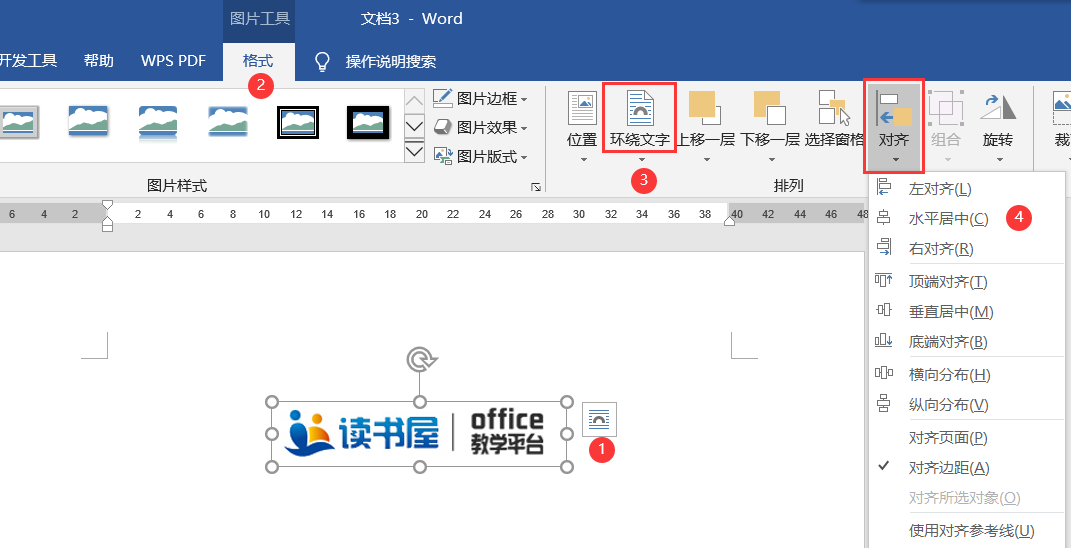Click the greyed 组合 group icon
The height and width of the screenshot is (548, 1071).
pyautogui.click(x=945, y=108)
